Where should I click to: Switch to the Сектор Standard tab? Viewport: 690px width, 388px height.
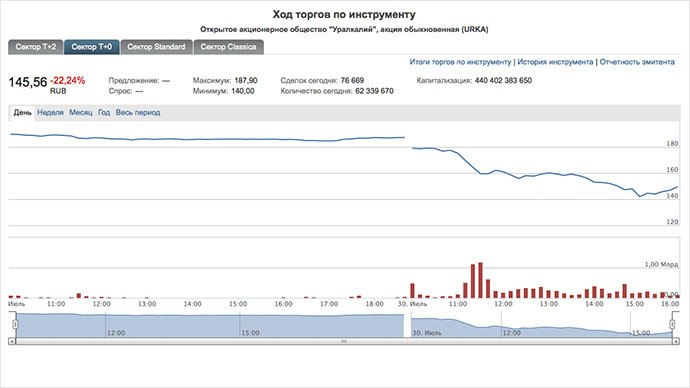[x=156, y=47]
